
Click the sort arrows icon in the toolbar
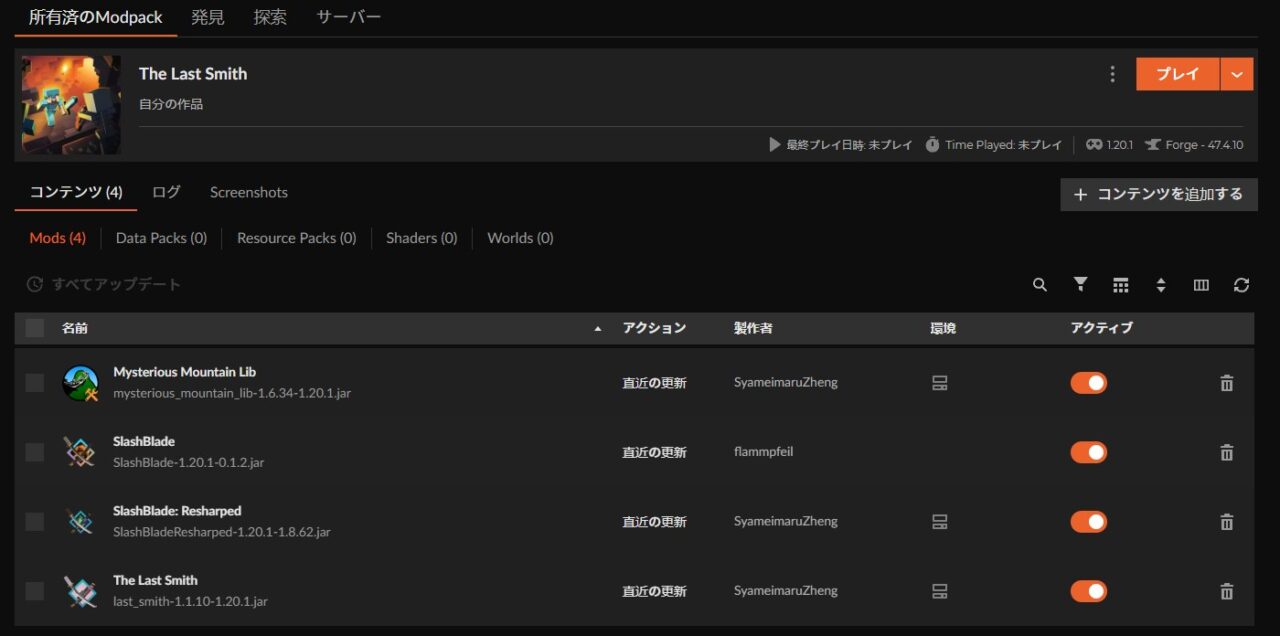pyautogui.click(x=1161, y=285)
